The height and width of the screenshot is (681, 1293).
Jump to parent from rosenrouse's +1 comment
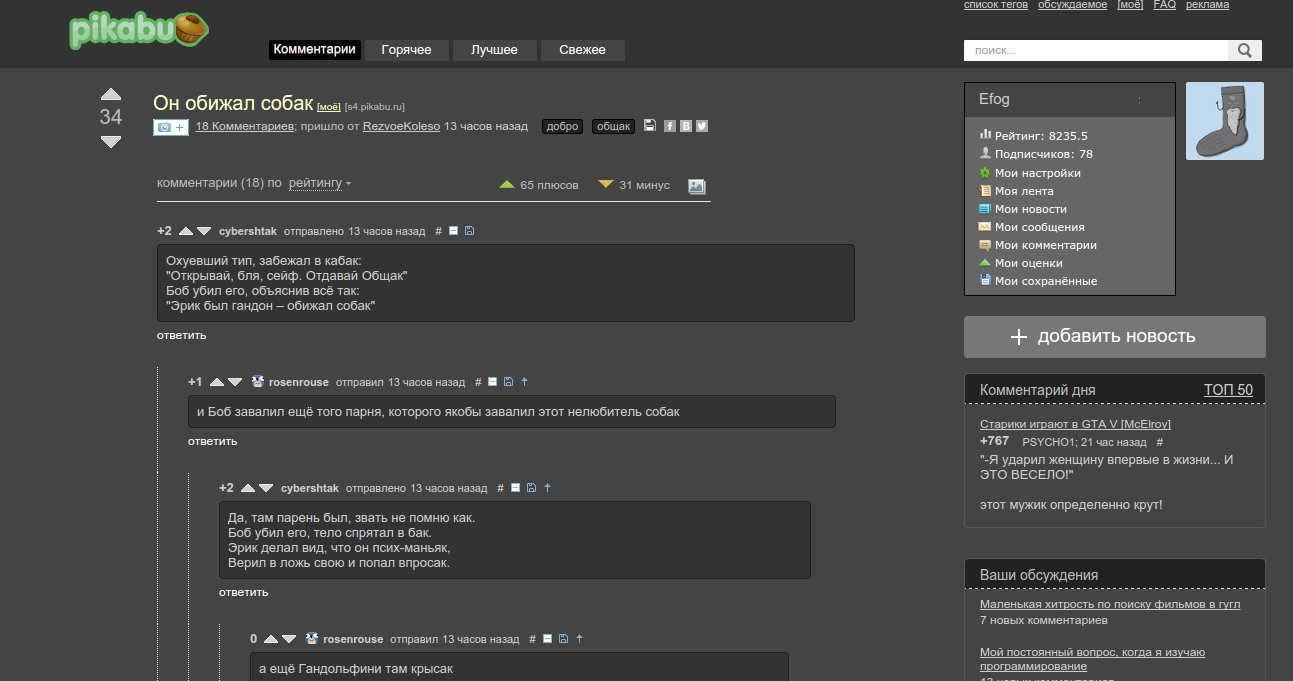(x=525, y=382)
